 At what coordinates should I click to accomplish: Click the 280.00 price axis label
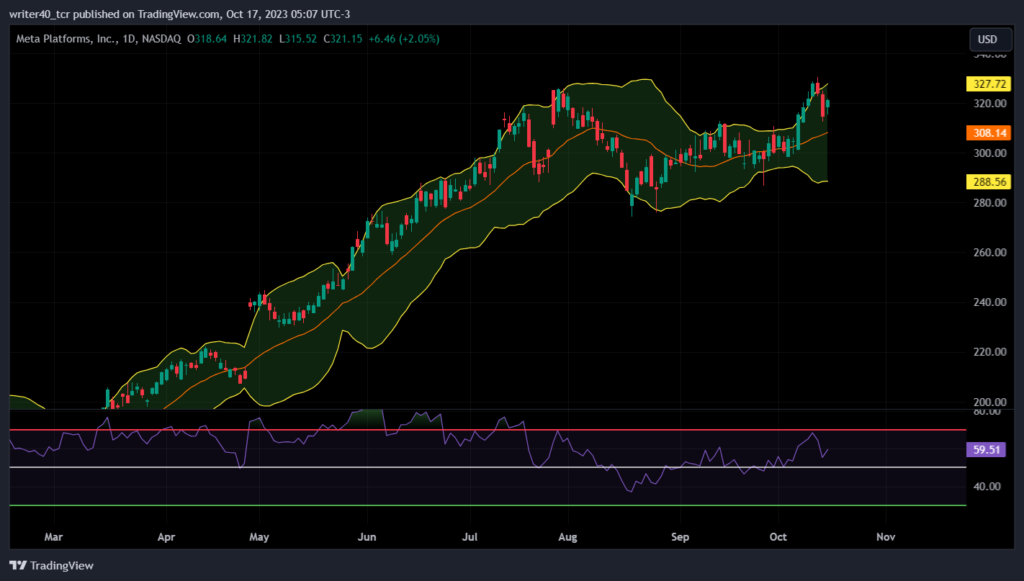990,202
